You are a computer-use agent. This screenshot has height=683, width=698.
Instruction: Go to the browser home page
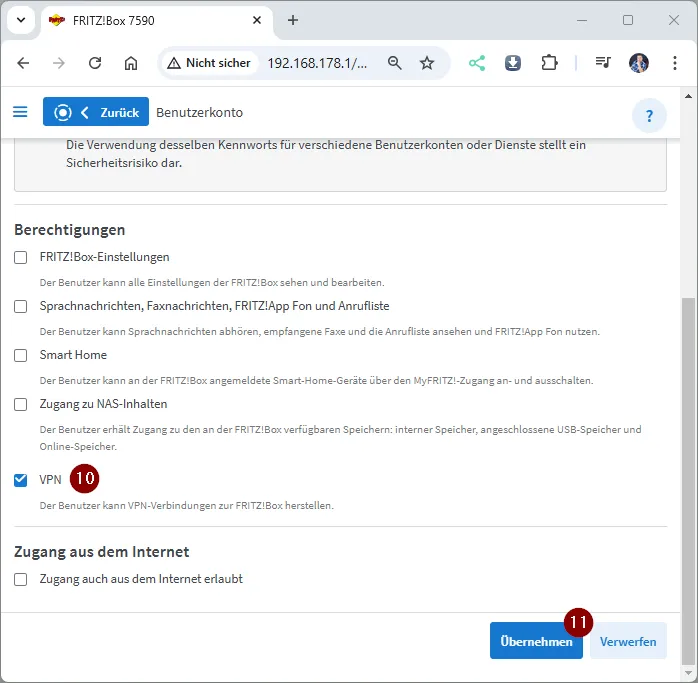pyautogui.click(x=131, y=63)
